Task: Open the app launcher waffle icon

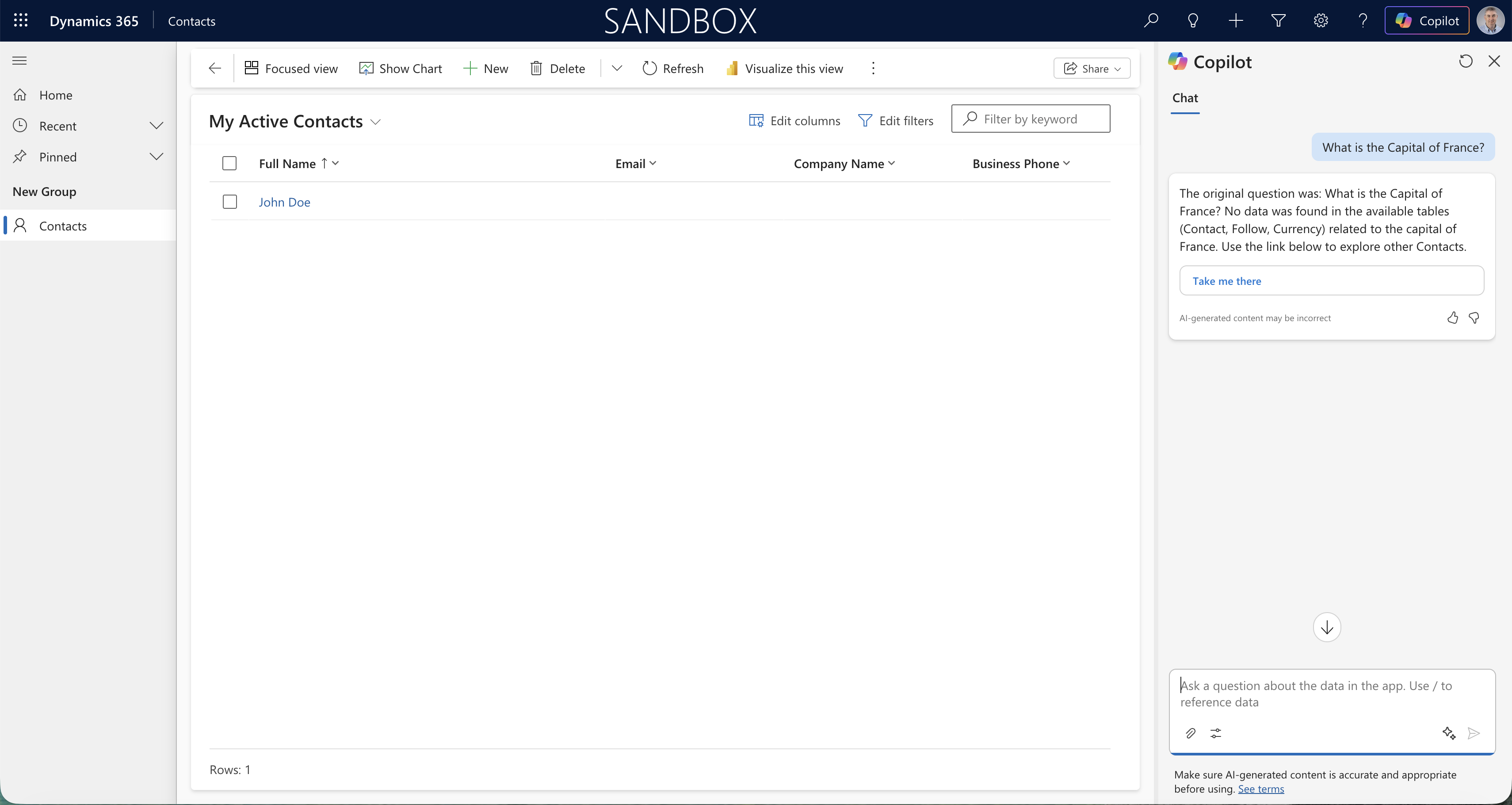Action: (20, 20)
